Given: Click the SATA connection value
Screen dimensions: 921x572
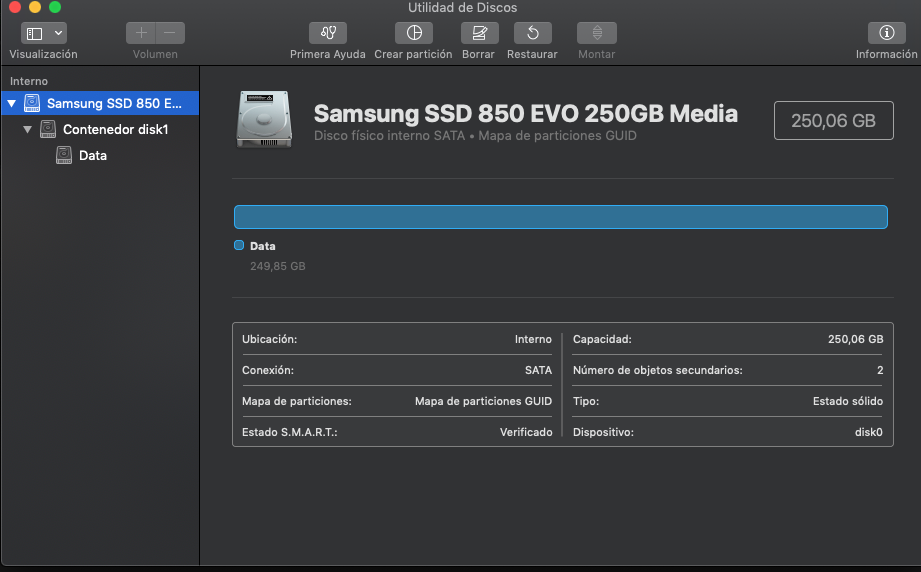Looking at the screenshot, I should coord(538,370).
